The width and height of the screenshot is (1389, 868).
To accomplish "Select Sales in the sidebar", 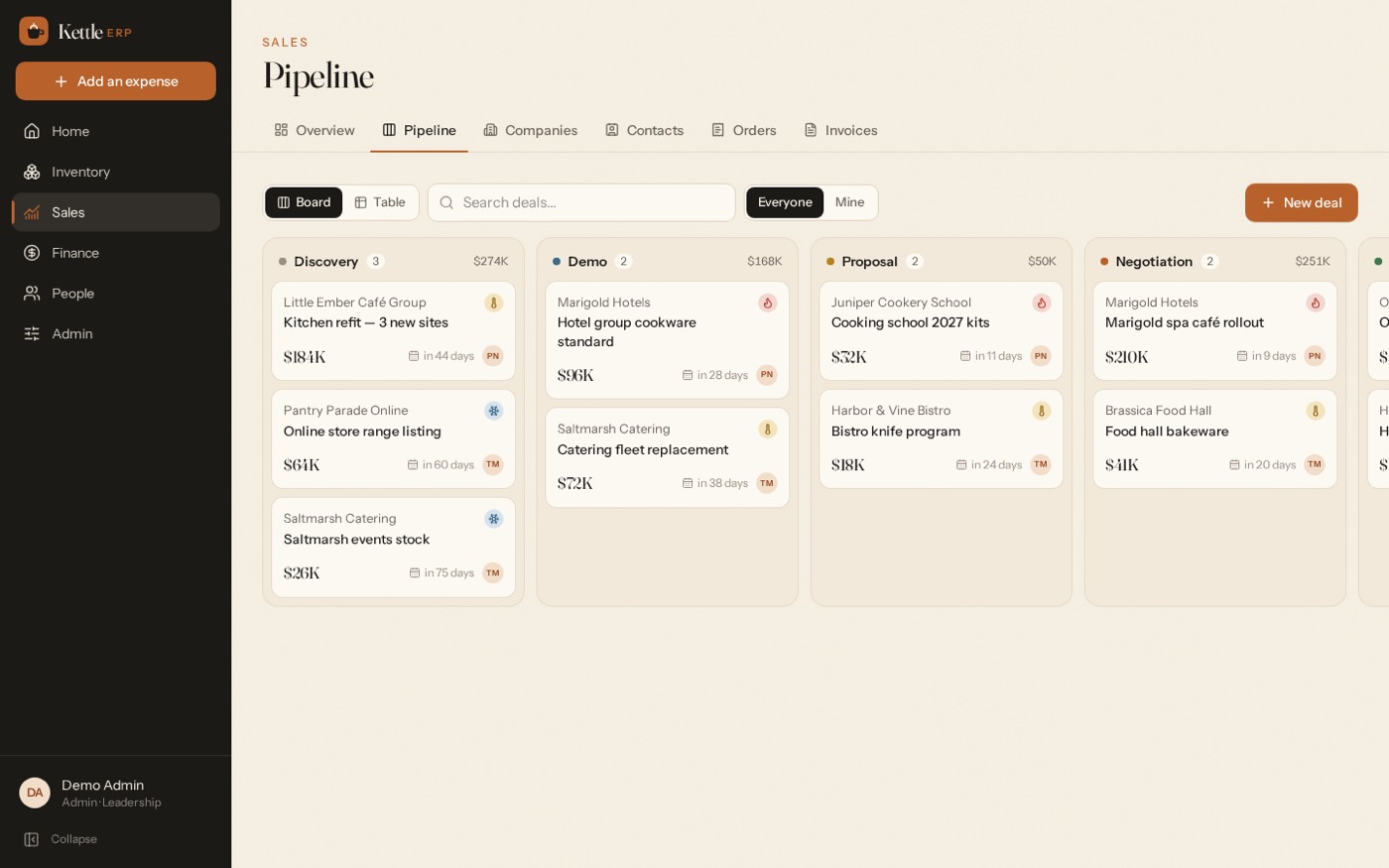I will (116, 212).
